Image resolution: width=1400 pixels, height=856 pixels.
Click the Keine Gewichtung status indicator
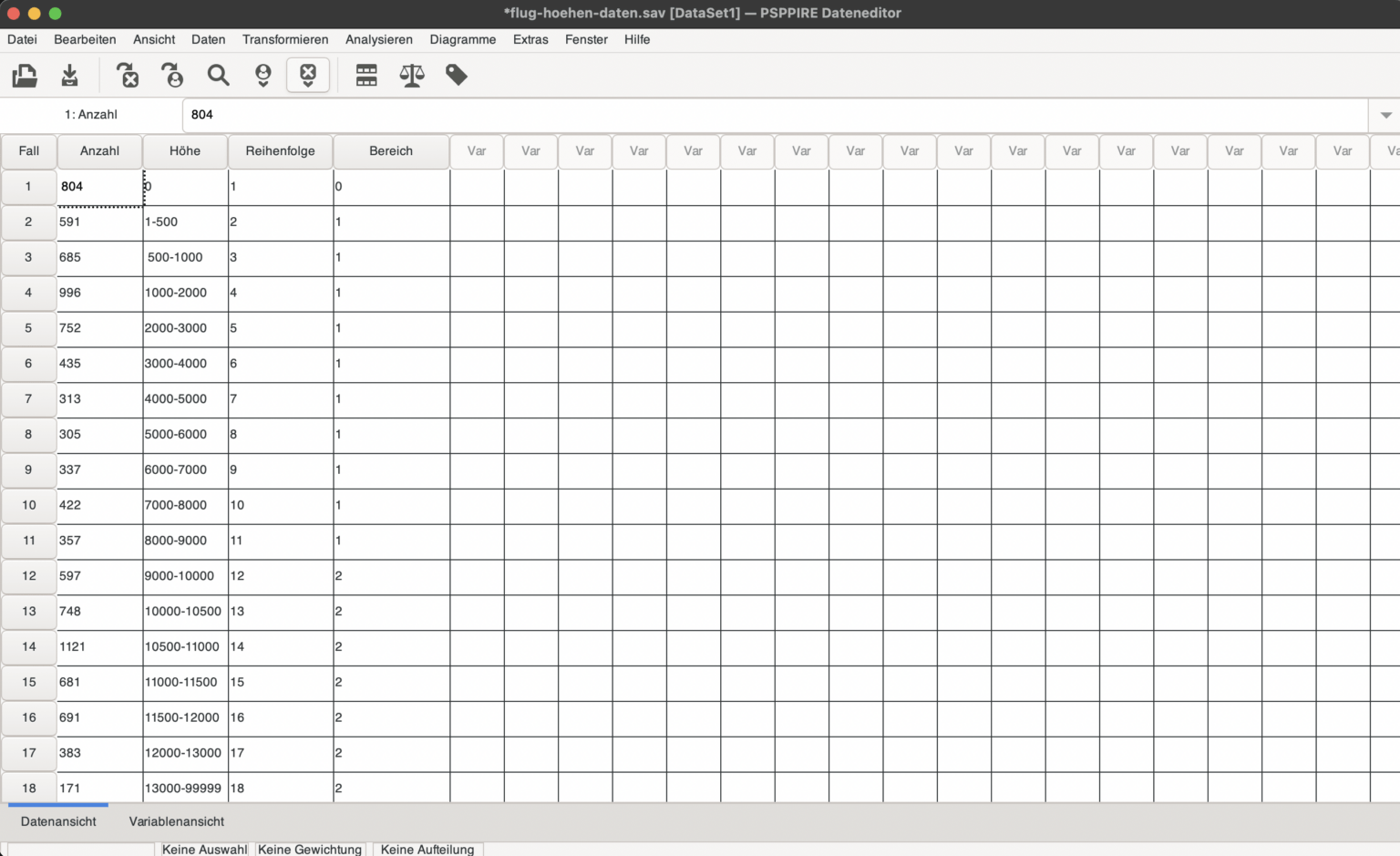click(x=310, y=849)
